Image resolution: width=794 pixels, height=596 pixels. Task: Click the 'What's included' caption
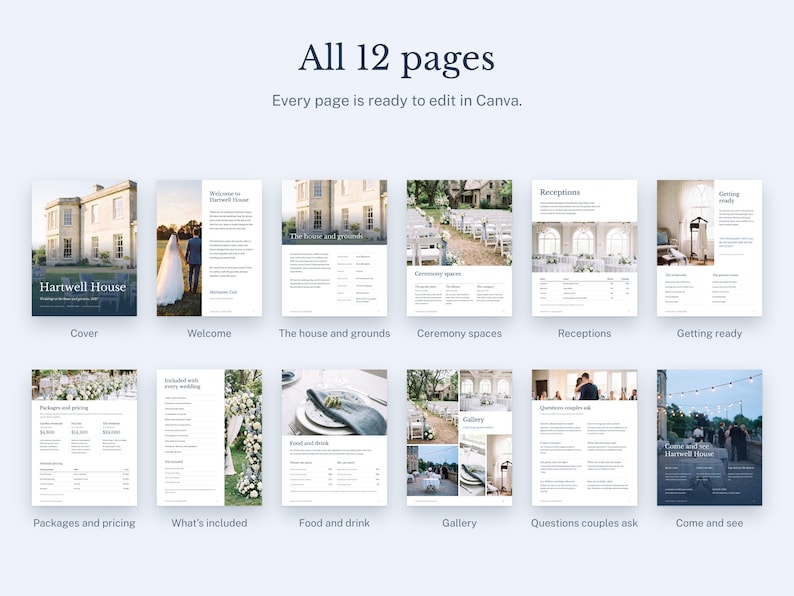coord(209,523)
